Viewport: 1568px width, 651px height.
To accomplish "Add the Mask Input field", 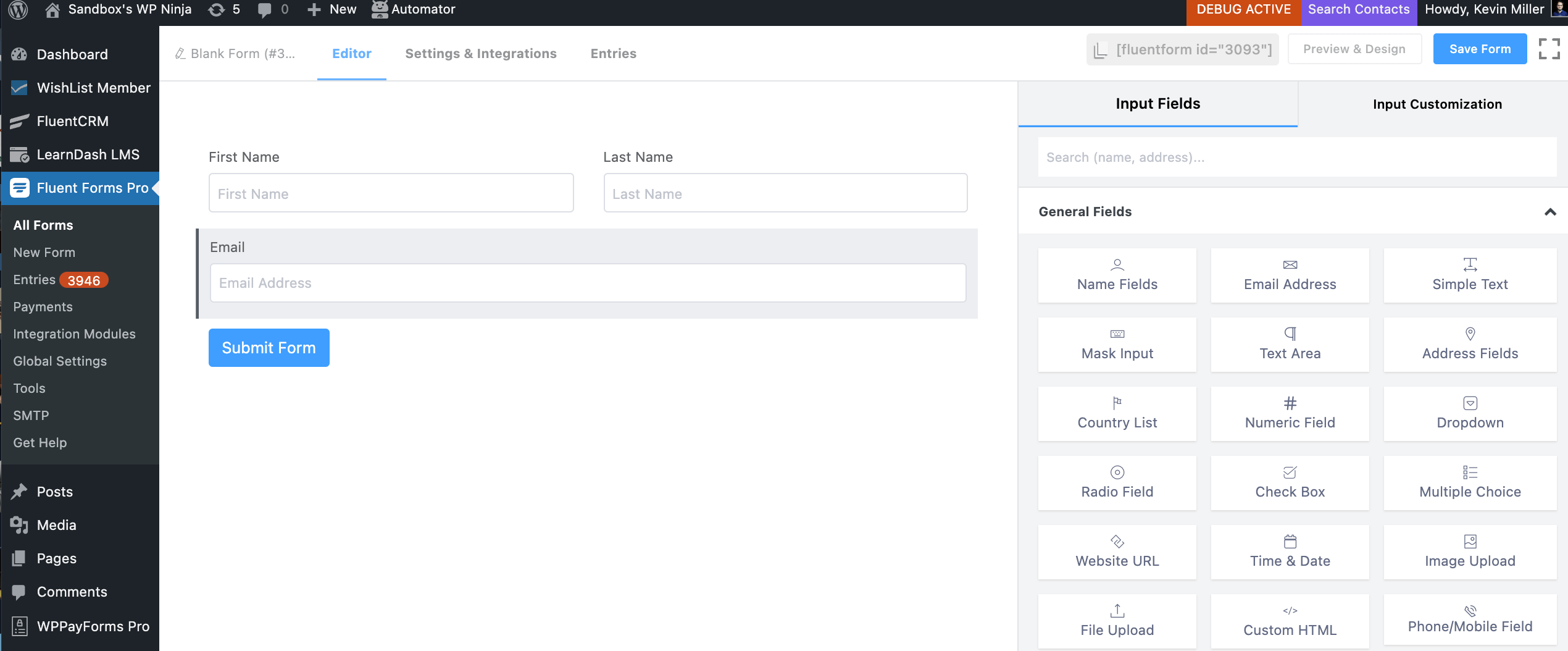I will (1117, 345).
